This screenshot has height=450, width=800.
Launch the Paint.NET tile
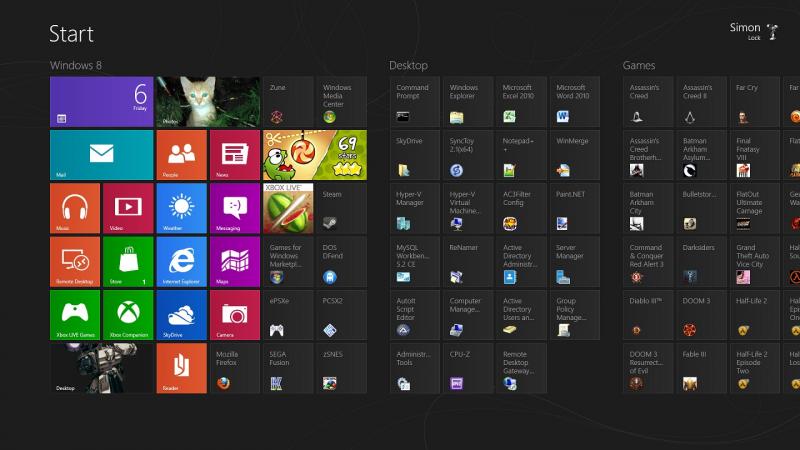click(x=574, y=208)
